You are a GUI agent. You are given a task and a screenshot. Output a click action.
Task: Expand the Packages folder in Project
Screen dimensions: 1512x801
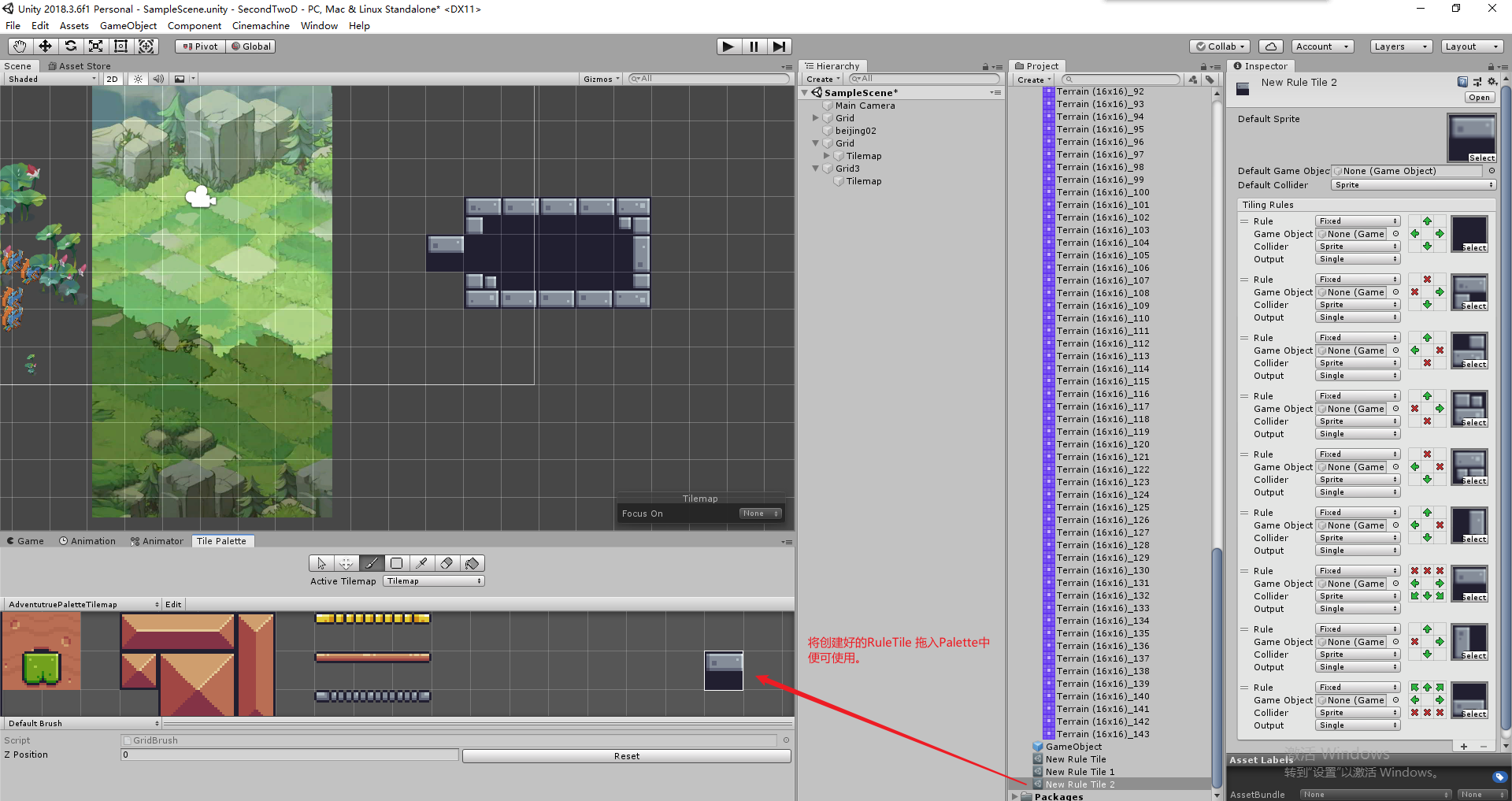[1015, 796]
